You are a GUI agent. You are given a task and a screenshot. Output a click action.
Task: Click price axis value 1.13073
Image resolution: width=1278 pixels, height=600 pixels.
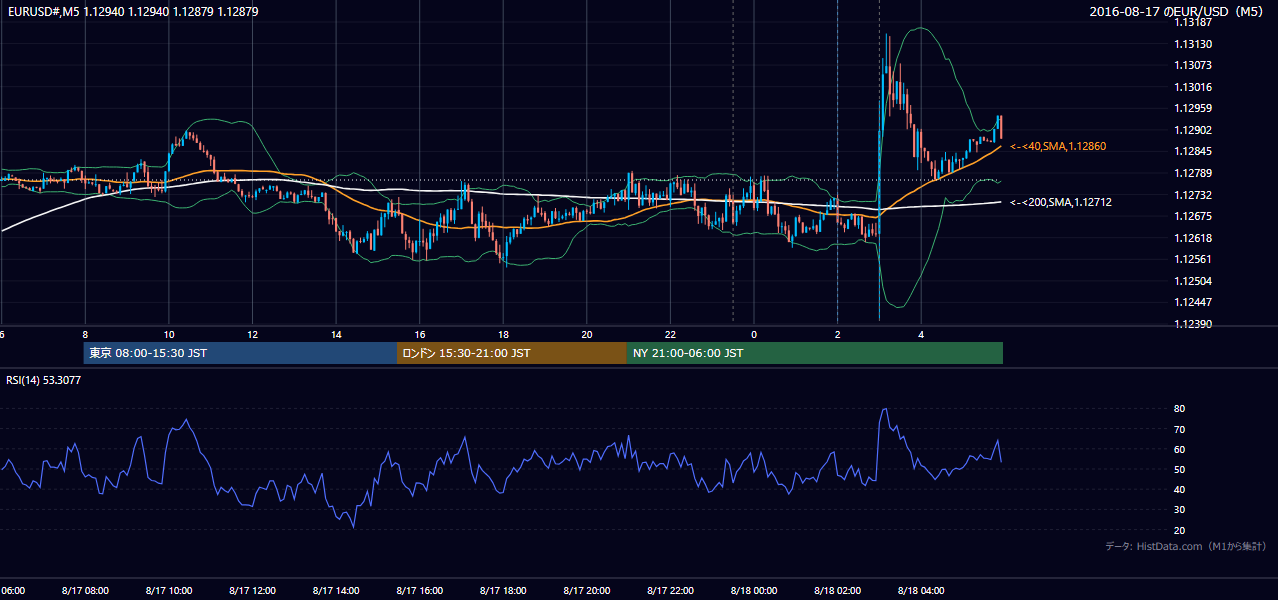coord(1193,65)
